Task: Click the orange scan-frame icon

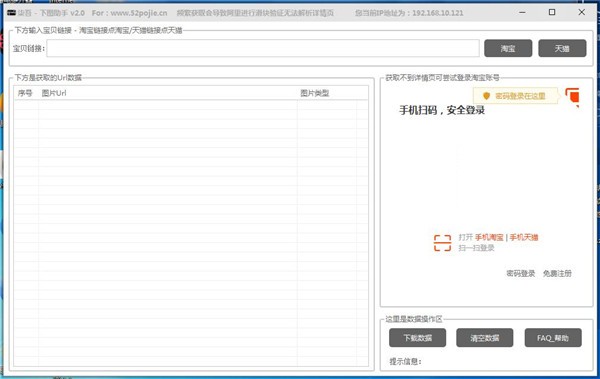Action: pyautogui.click(x=442, y=243)
